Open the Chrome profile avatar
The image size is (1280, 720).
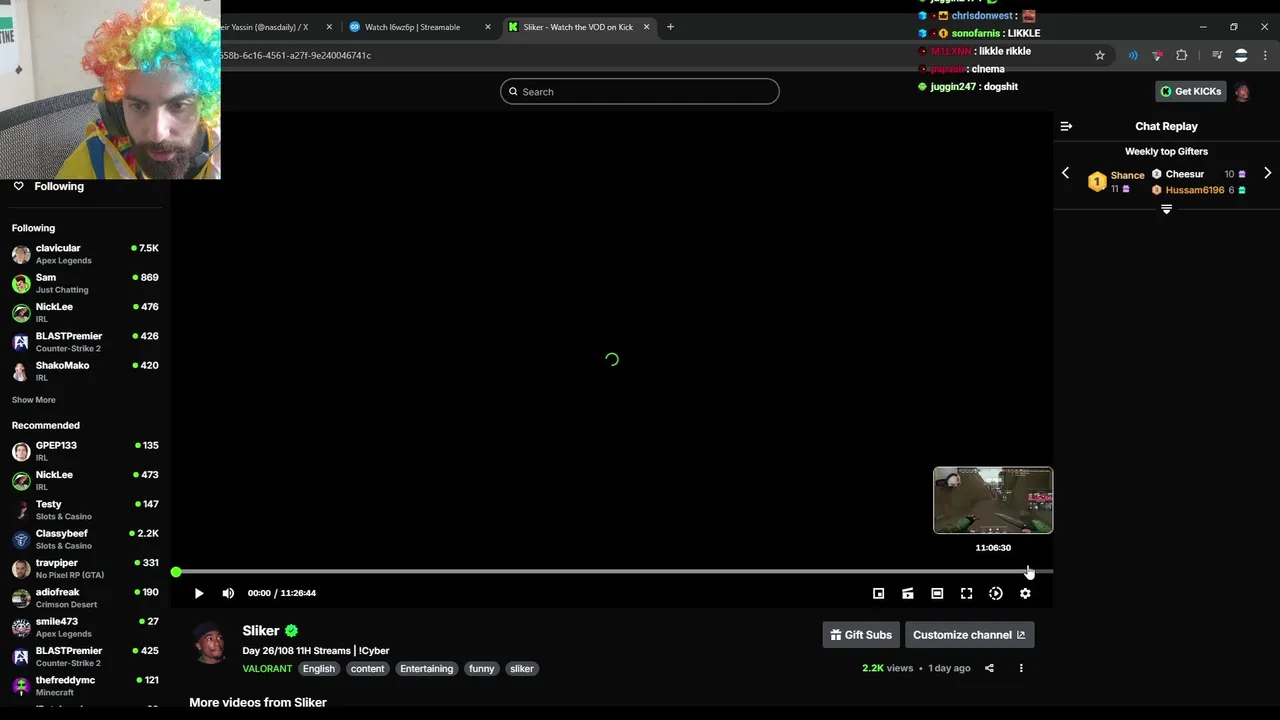(1241, 55)
